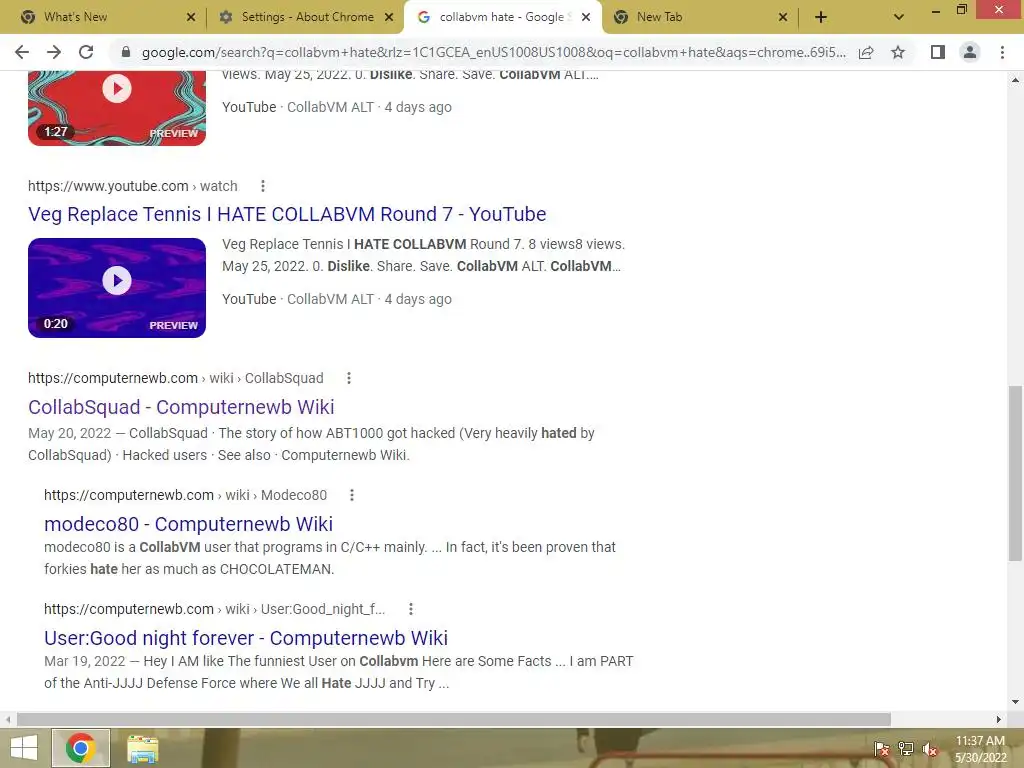The width and height of the screenshot is (1024, 768).
Task: Open modeco80 - Computernewb Wiki link
Action: coord(188,524)
